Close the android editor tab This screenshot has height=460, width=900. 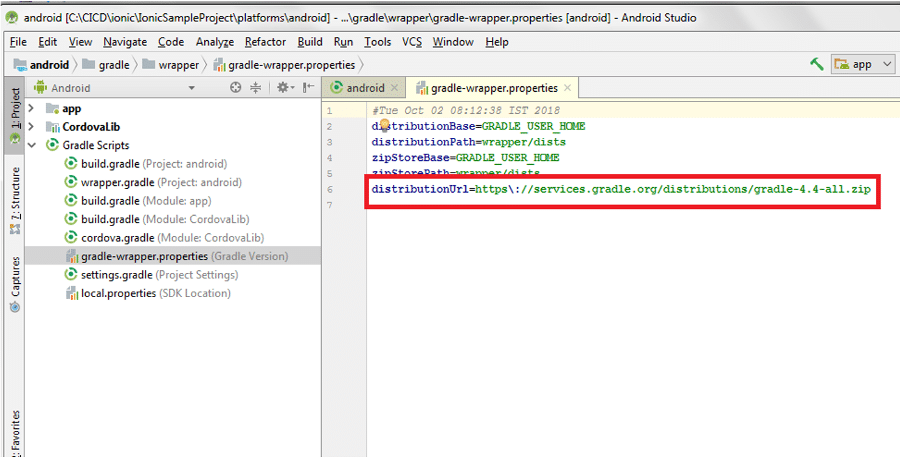[394, 88]
